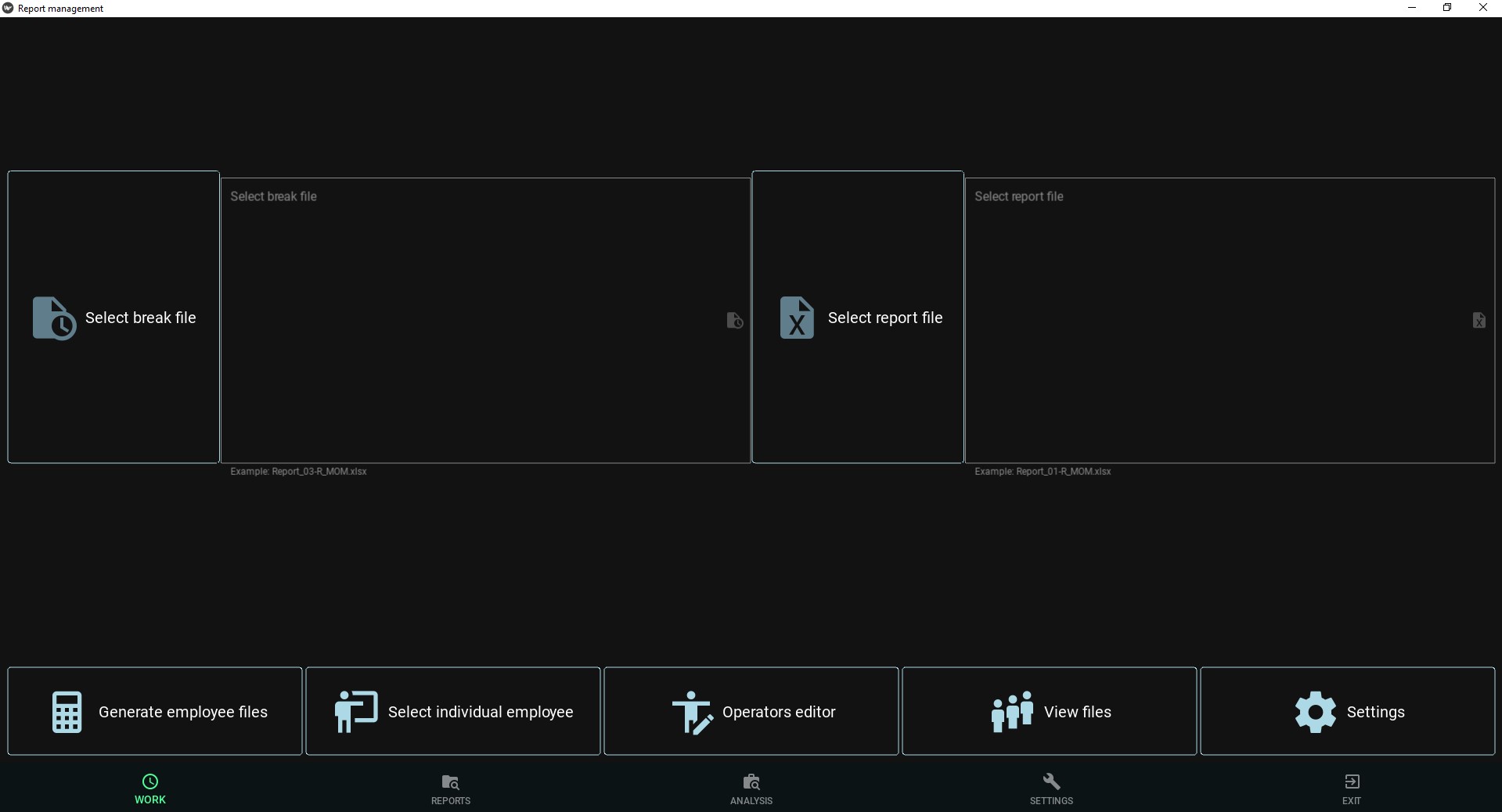Open View files
The image size is (1502, 812).
pos(1050,711)
